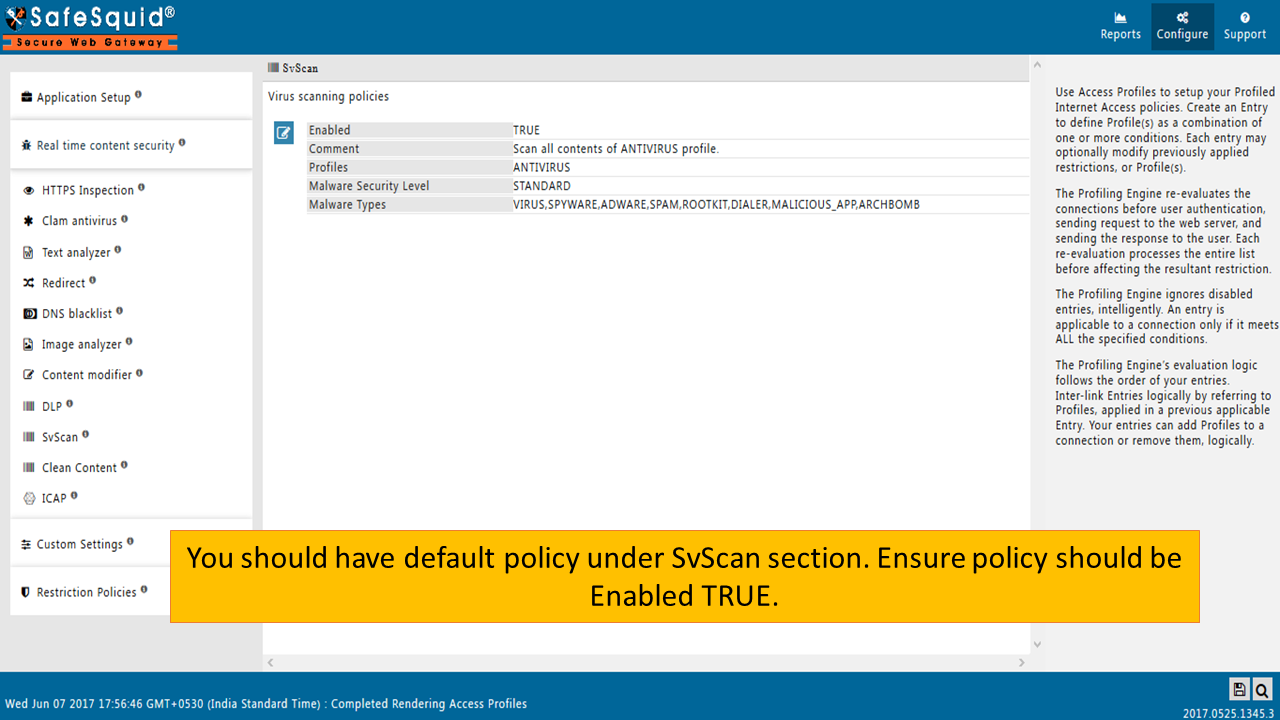Click the horizontal scroll left arrow
This screenshot has height=720, width=1280.
270,662
